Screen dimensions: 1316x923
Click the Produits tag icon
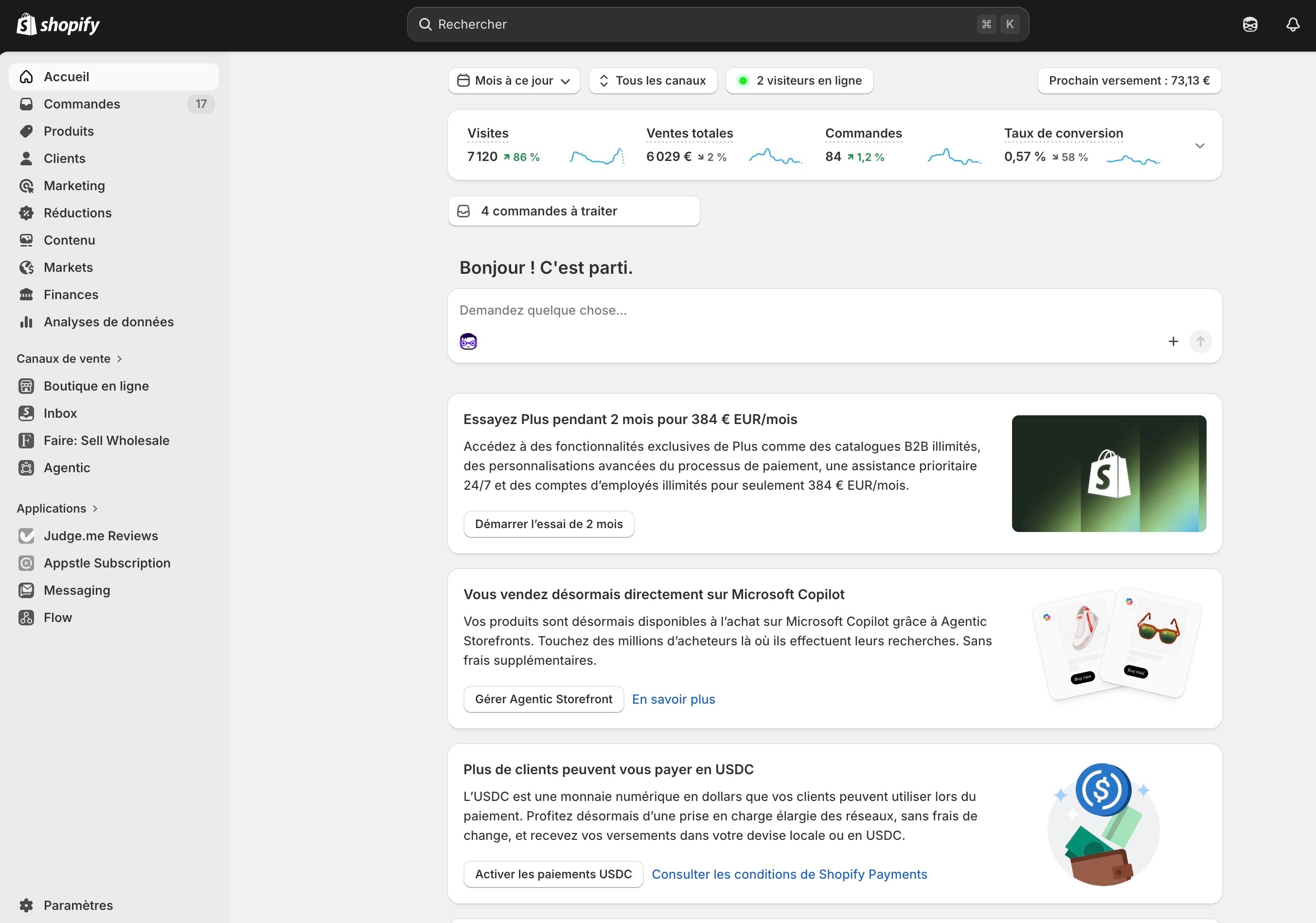coord(26,131)
